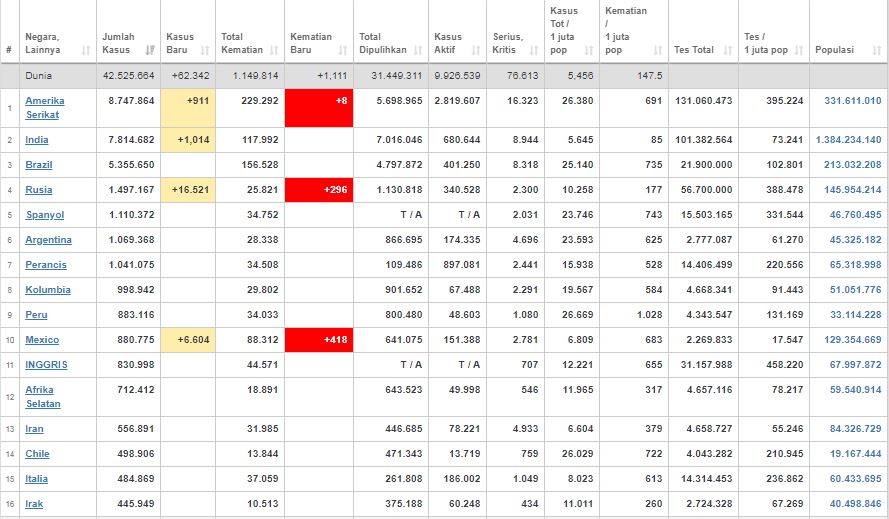The height and width of the screenshot is (519, 889).
Task: Select Irak total cases 445.949
Action: [136, 504]
